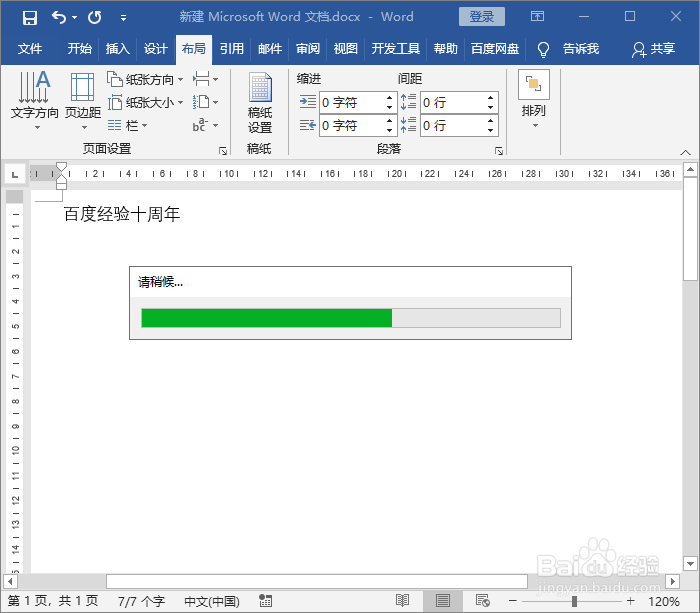Image resolution: width=700 pixels, height=613 pixels.
Task: Click the 共享 share button
Action: (x=653, y=49)
